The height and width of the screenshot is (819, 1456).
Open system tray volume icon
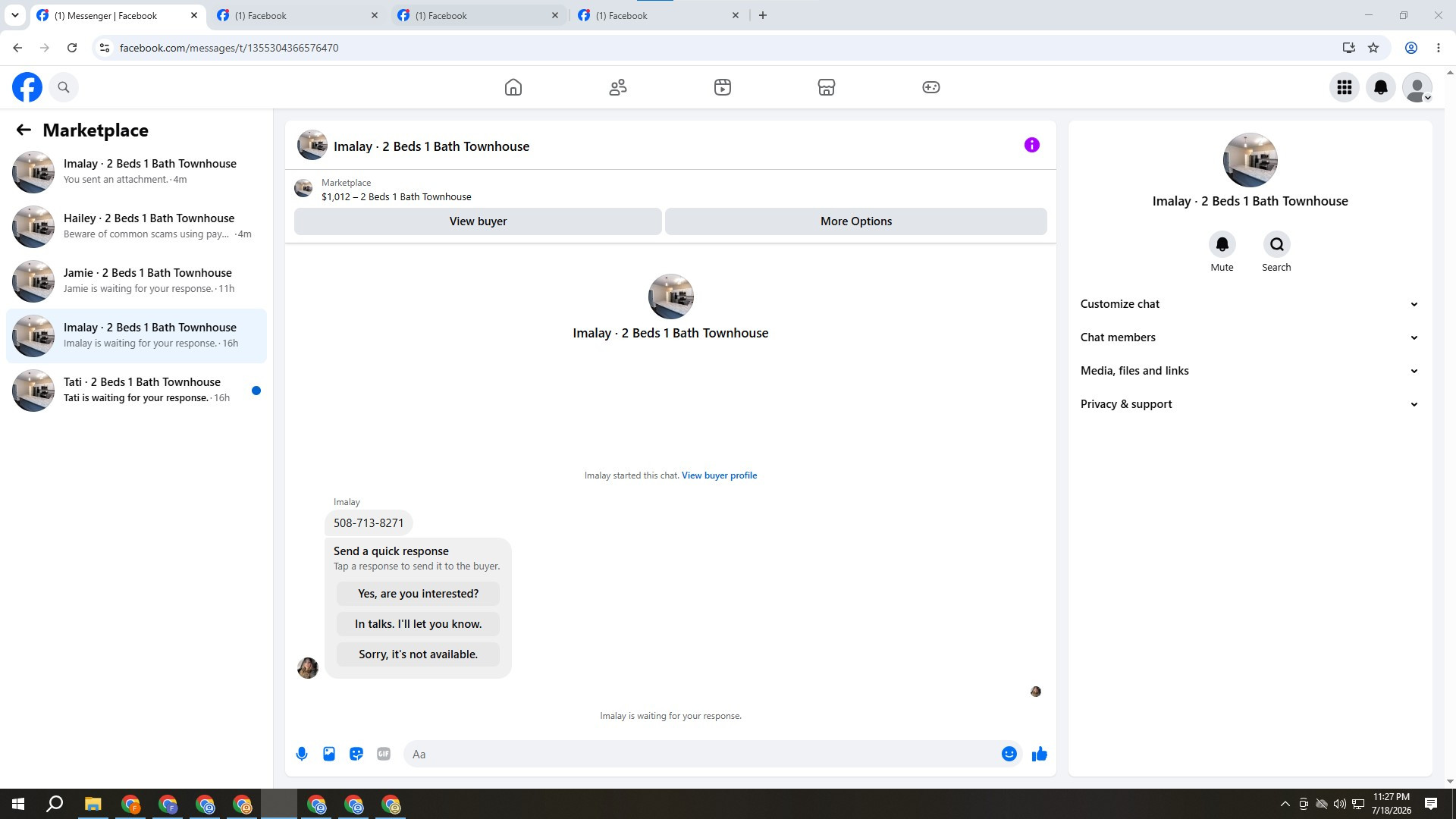click(1339, 804)
